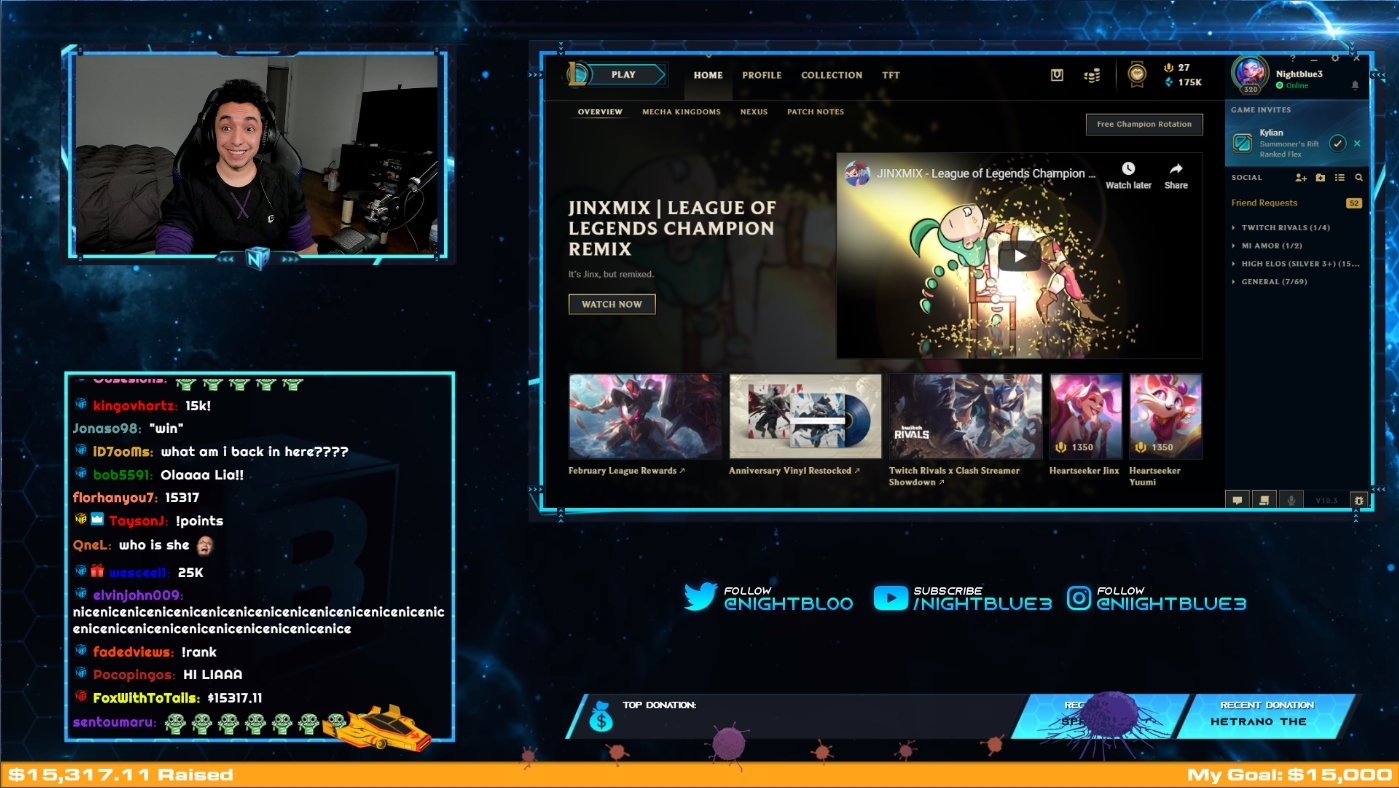Image resolution: width=1399 pixels, height=788 pixels.
Task: Select the Patch Notes sub-tab
Action: coord(815,112)
